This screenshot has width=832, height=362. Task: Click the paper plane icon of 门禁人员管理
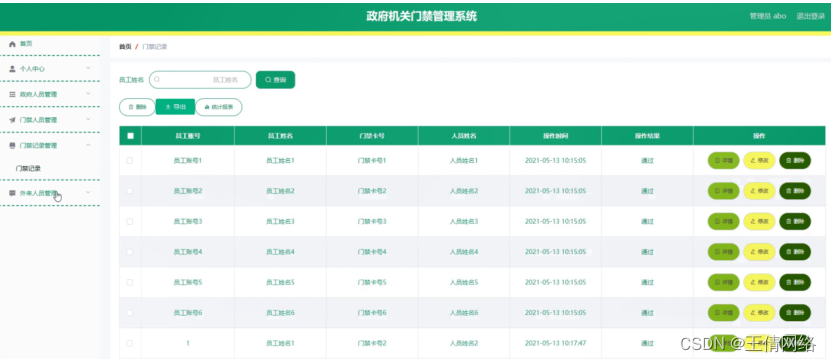coord(12,120)
